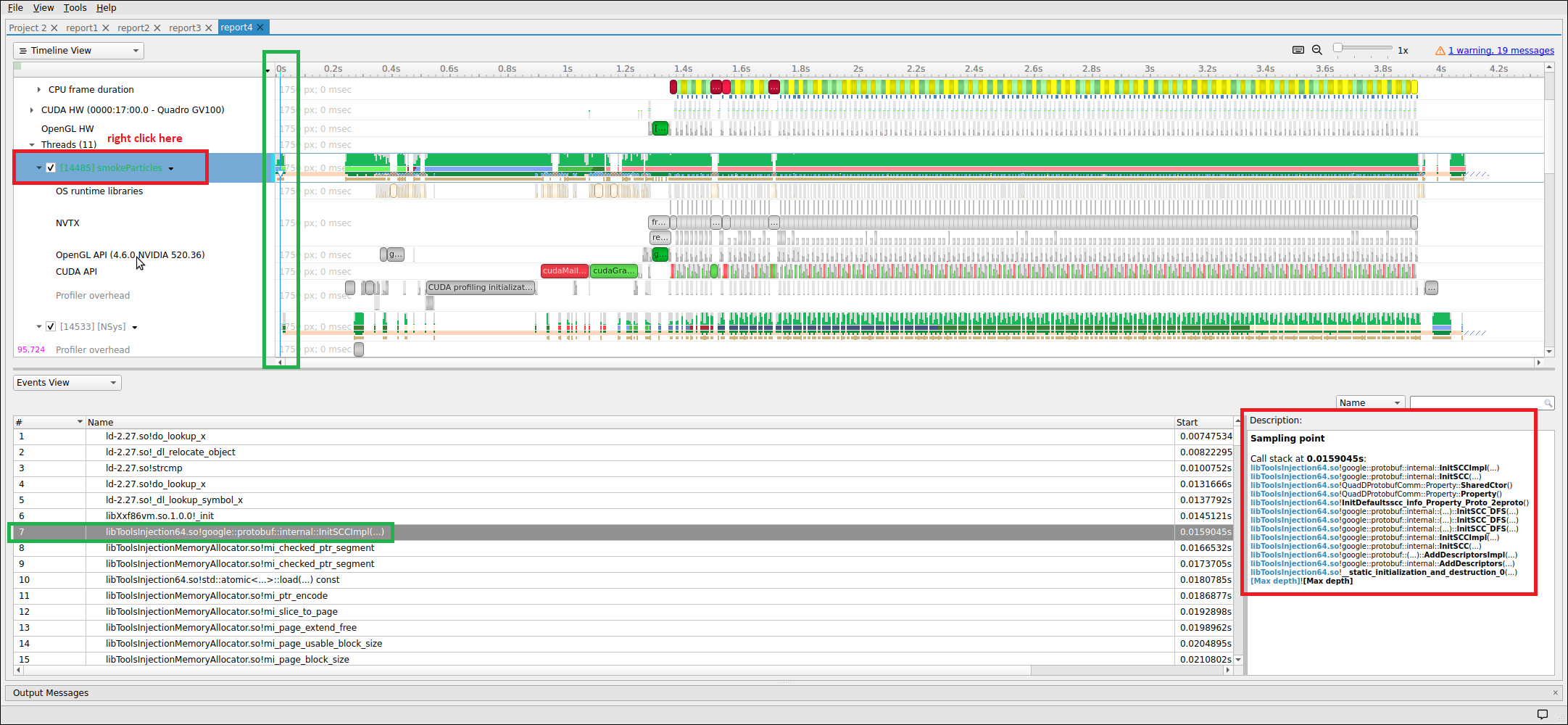Click the search icon in the Events filter field

pos(1548,402)
